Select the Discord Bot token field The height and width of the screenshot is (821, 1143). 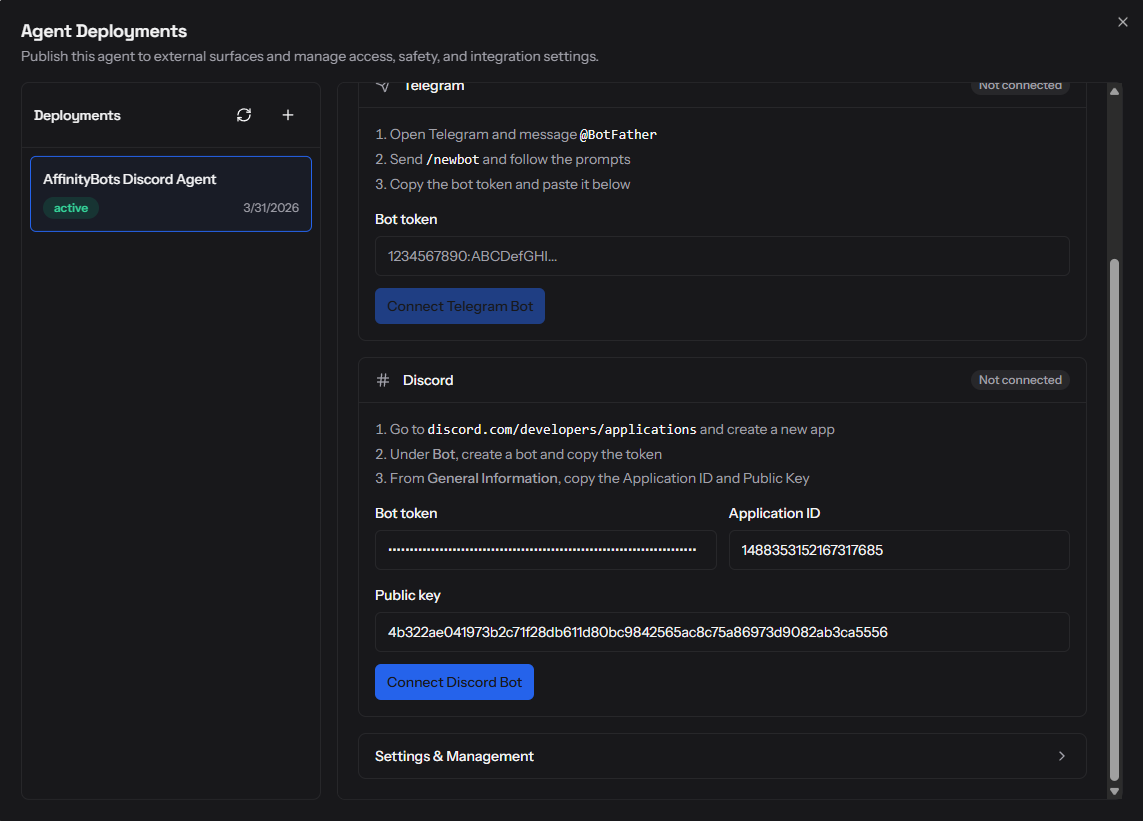[545, 550]
